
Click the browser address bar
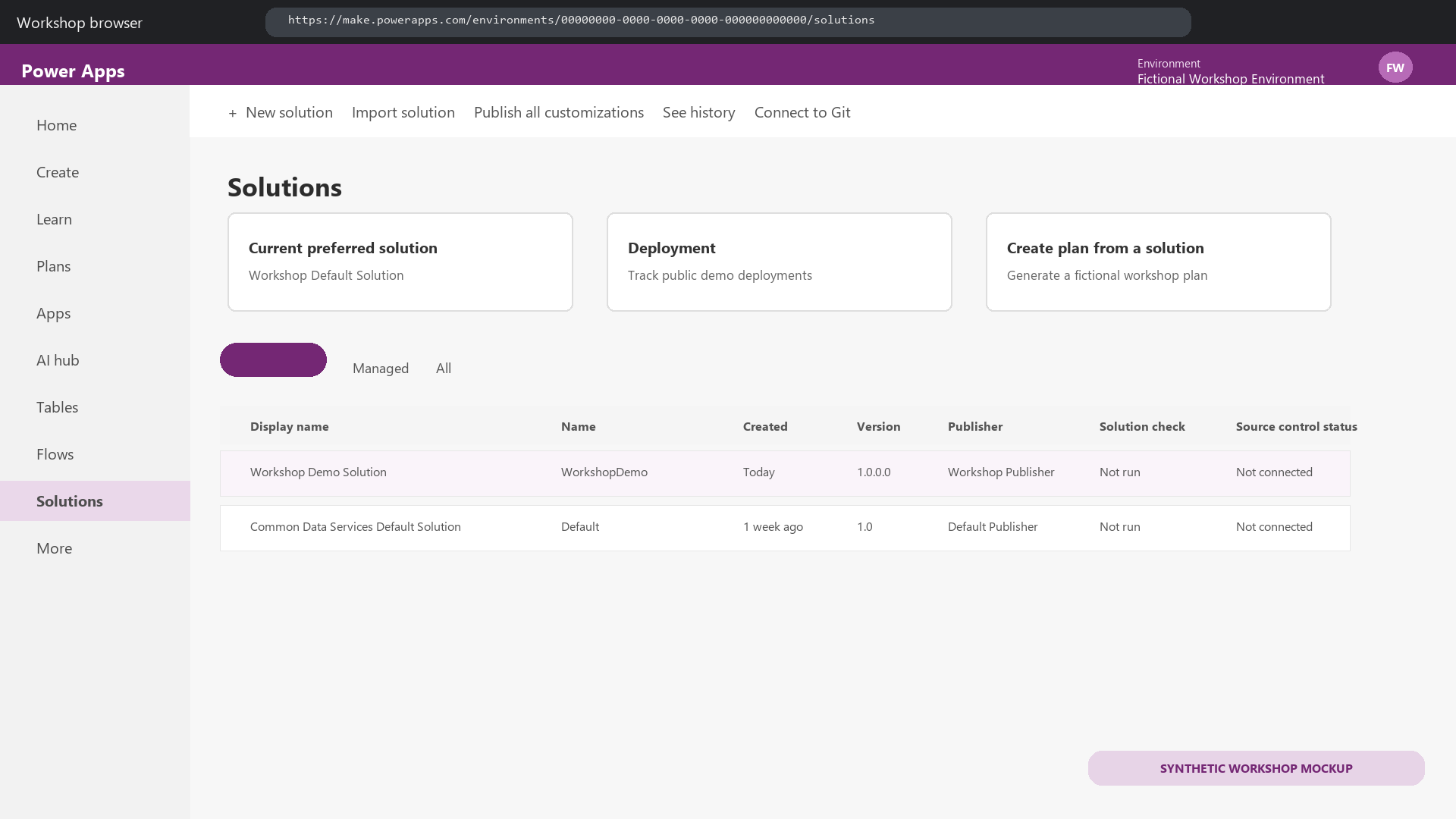[x=728, y=22]
